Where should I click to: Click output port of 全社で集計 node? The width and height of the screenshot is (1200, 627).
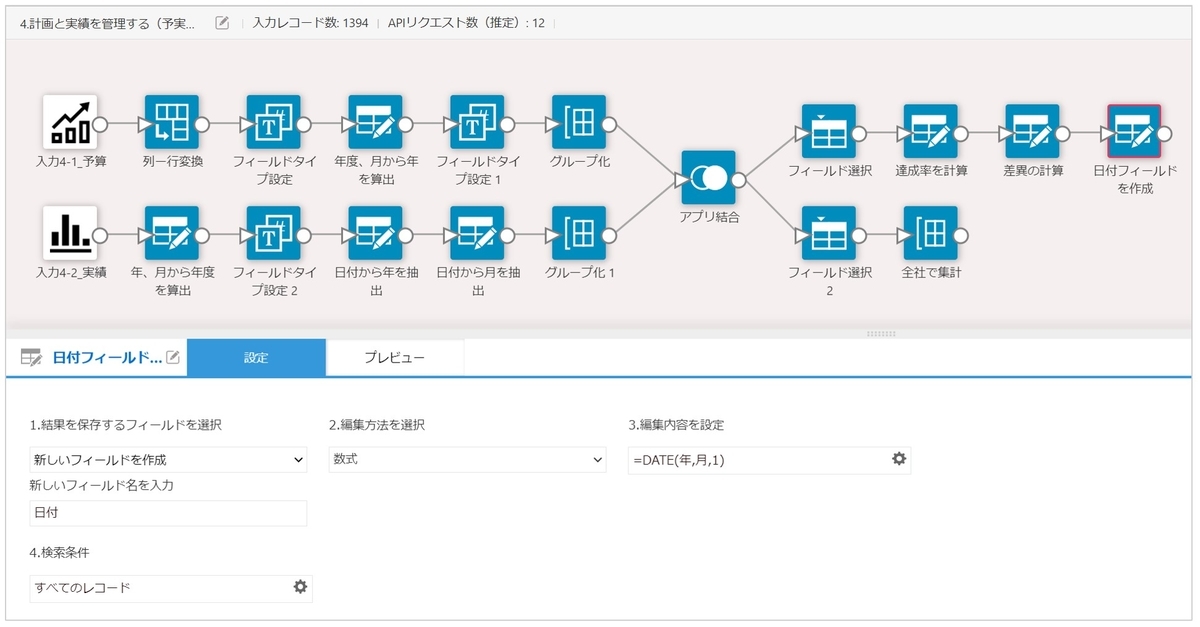coord(963,235)
